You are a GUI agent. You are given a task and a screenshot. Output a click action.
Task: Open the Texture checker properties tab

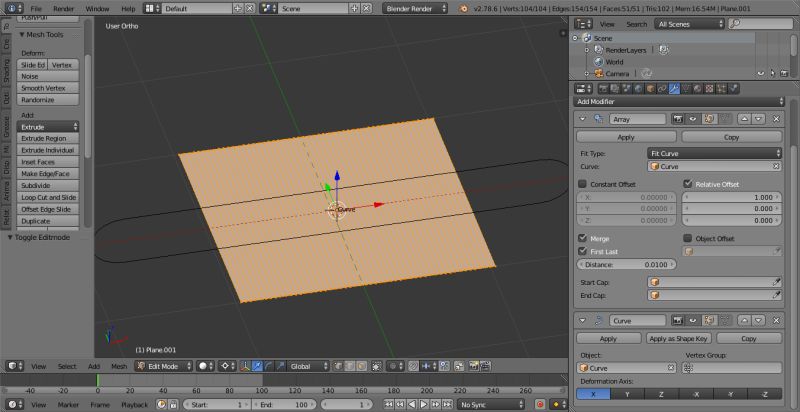(709, 88)
